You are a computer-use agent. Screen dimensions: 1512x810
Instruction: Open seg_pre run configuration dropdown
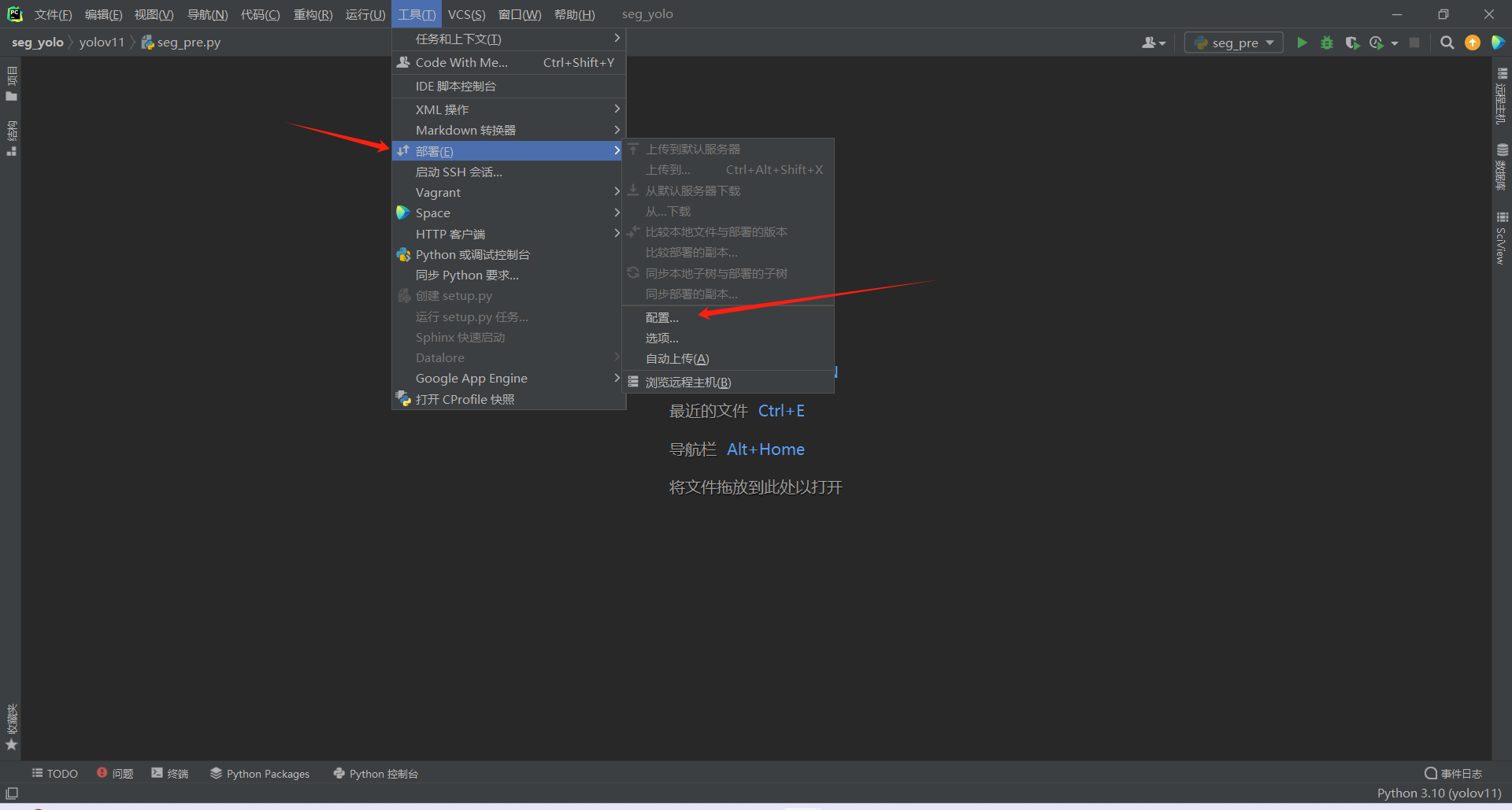click(x=1234, y=43)
